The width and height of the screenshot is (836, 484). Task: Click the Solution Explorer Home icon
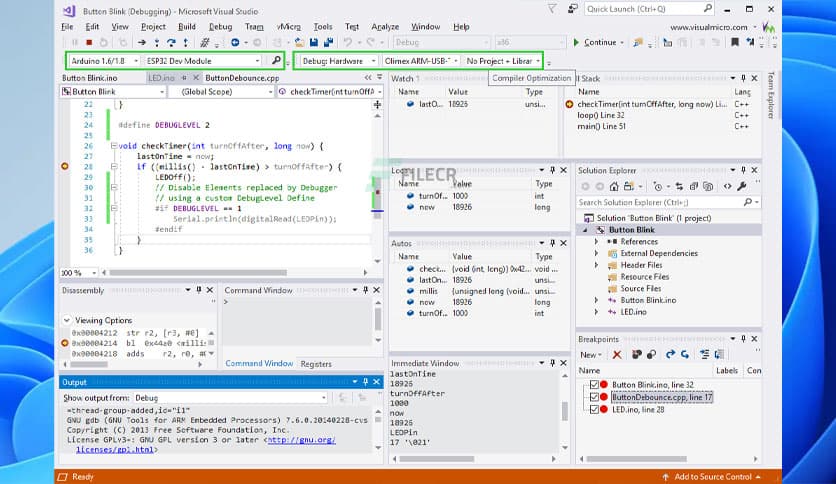point(614,186)
